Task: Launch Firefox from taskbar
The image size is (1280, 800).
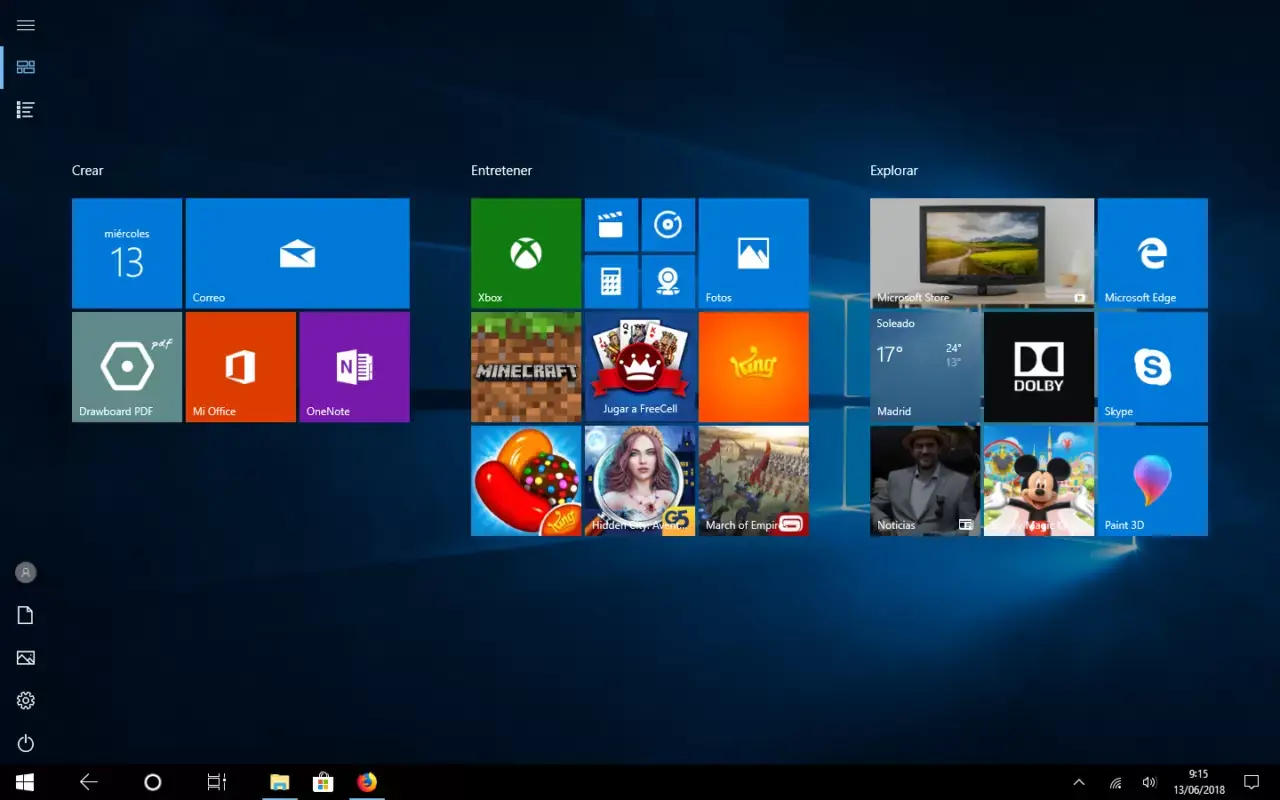Action: tap(367, 782)
